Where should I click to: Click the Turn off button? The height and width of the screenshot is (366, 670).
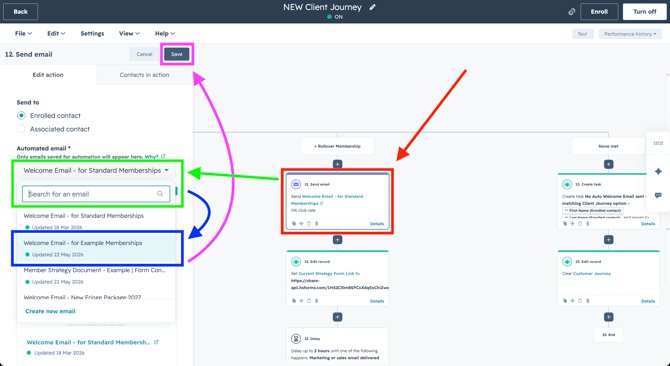(645, 12)
